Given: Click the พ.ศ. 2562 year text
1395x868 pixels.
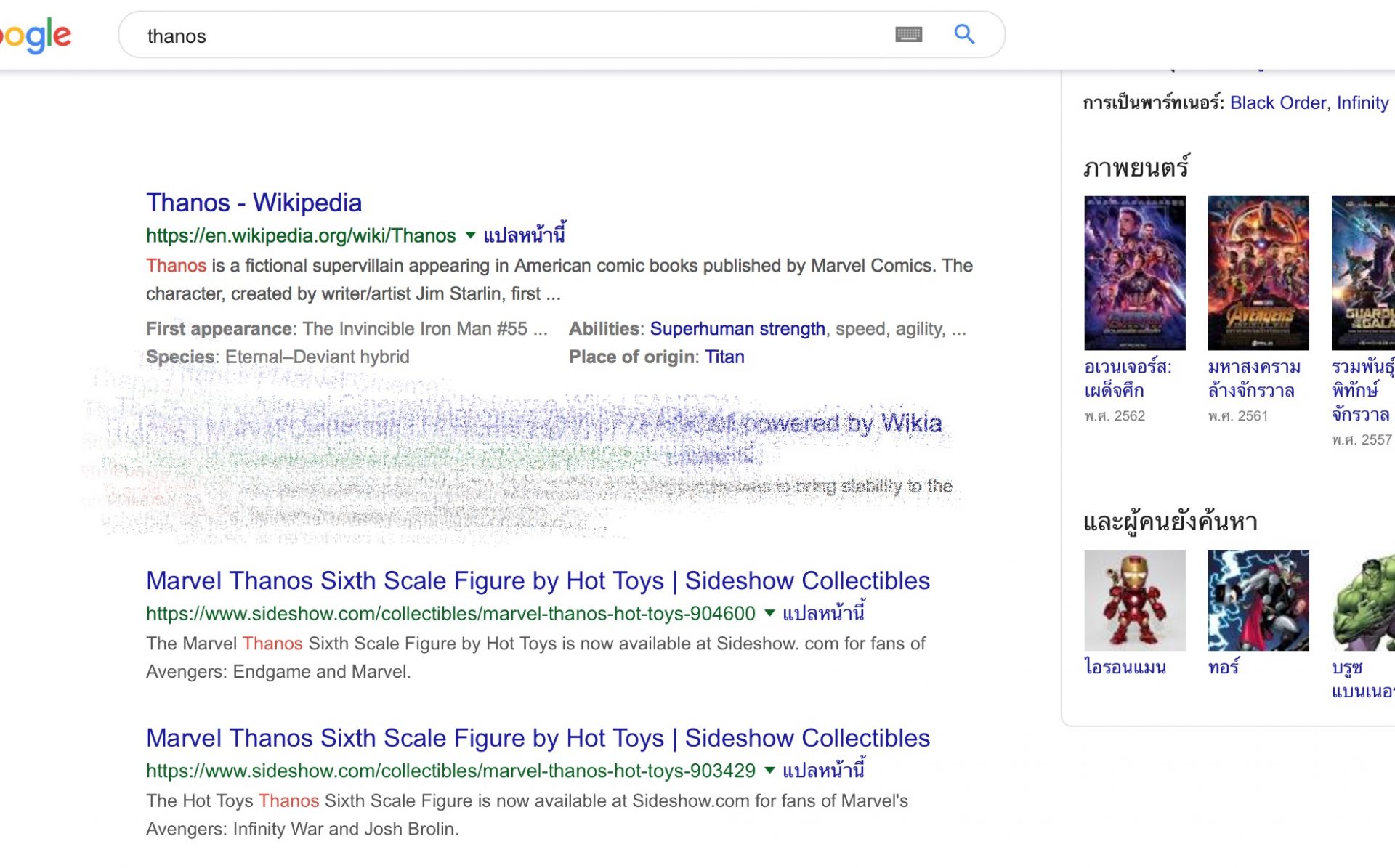Looking at the screenshot, I should pyautogui.click(x=1114, y=415).
